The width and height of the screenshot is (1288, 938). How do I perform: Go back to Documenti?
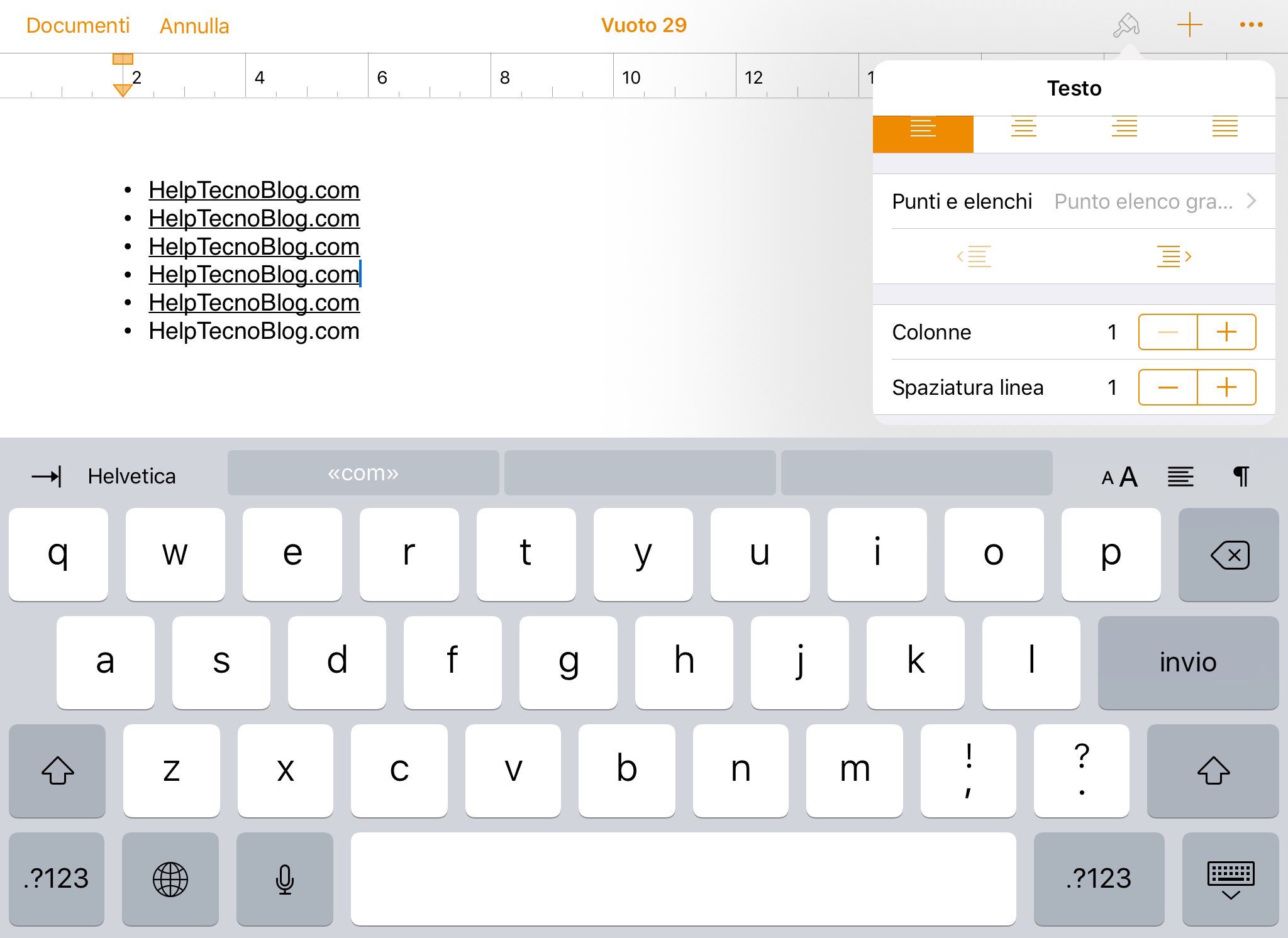pos(78,26)
